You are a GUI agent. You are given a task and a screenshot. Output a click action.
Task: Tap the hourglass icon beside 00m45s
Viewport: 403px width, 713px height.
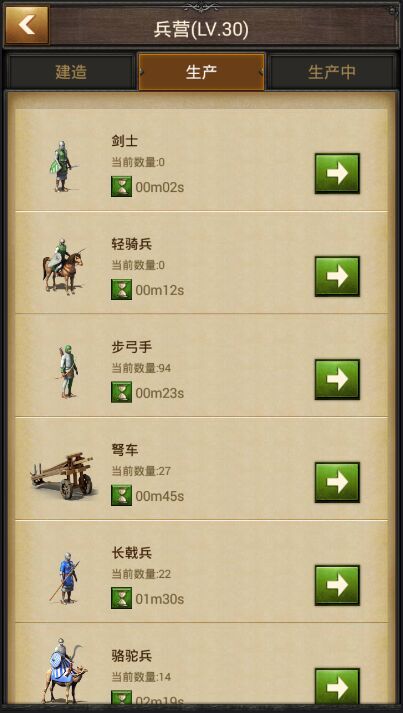(121, 495)
